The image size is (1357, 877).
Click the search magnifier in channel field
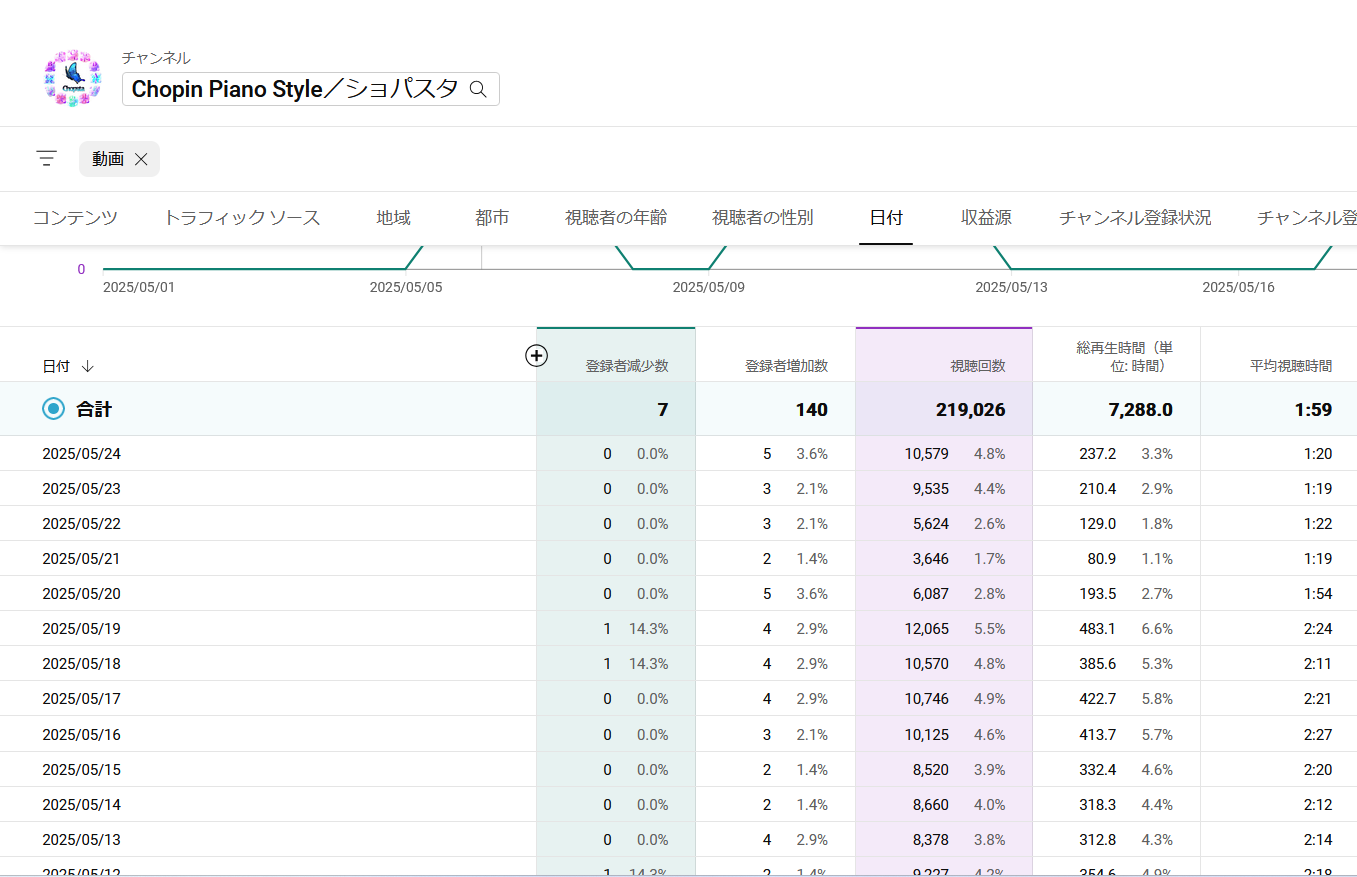pyautogui.click(x=478, y=89)
